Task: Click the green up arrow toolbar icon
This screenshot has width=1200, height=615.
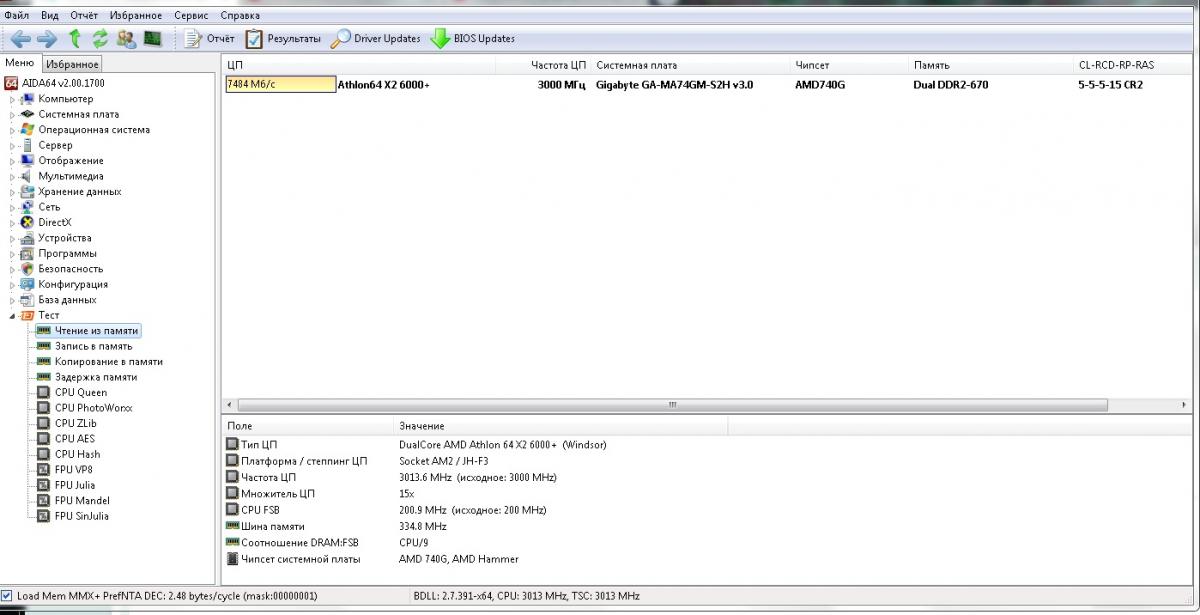Action: [75, 39]
